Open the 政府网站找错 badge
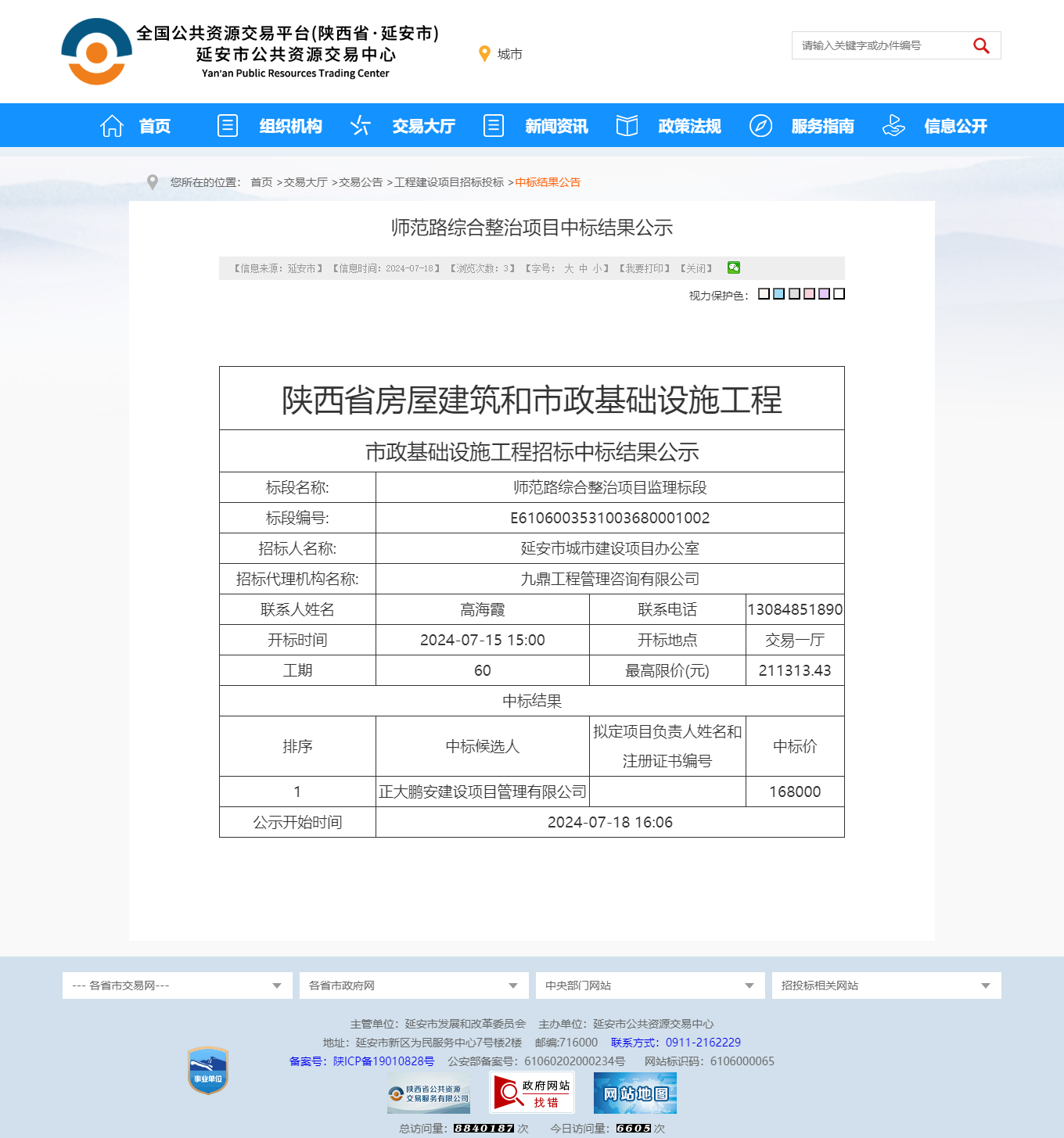 click(x=532, y=1093)
